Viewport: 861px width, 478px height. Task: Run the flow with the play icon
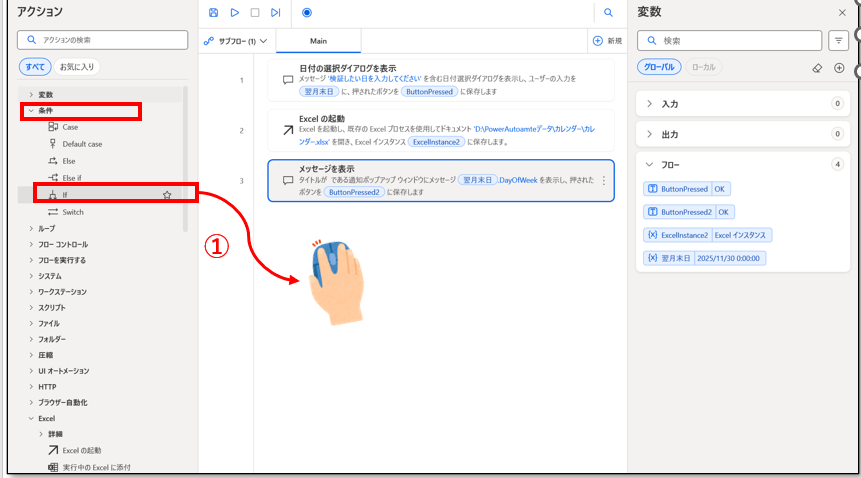tap(234, 13)
